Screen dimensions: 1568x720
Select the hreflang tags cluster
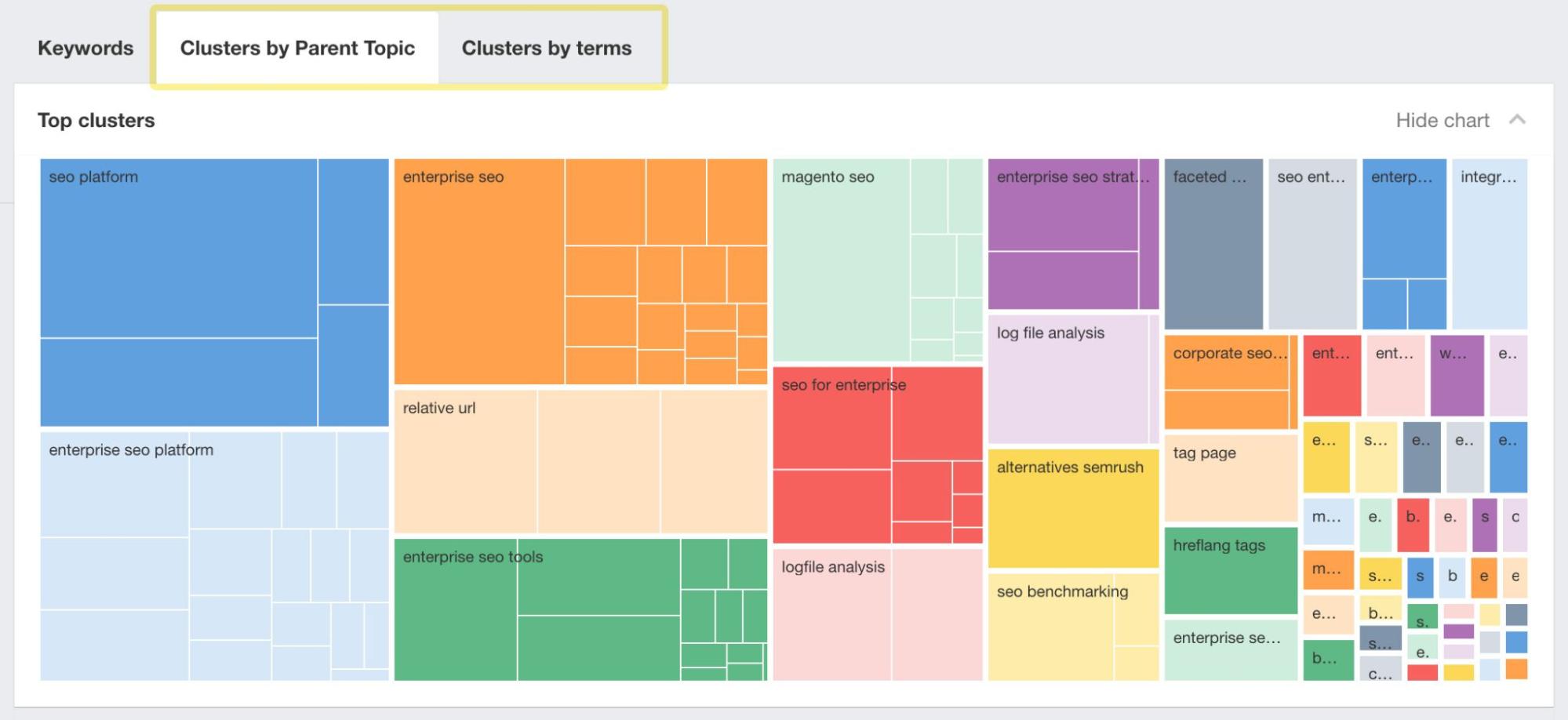tap(1228, 565)
